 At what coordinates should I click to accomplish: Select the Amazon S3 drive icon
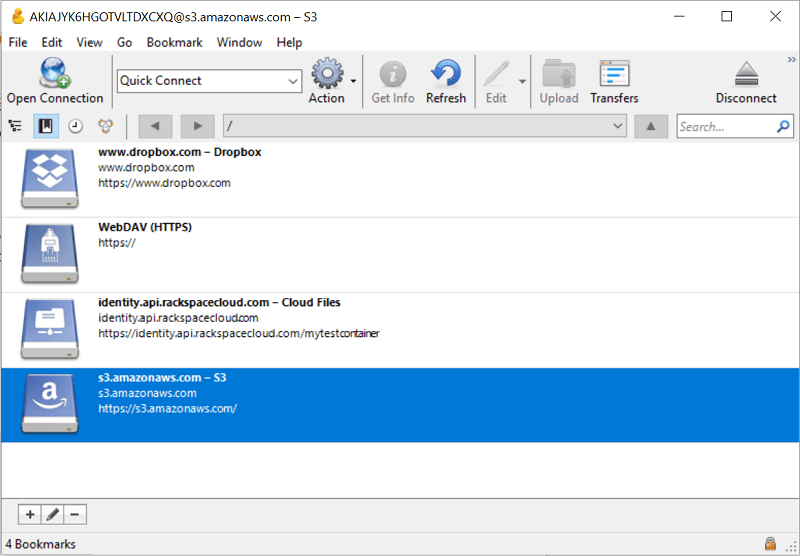click(x=49, y=403)
